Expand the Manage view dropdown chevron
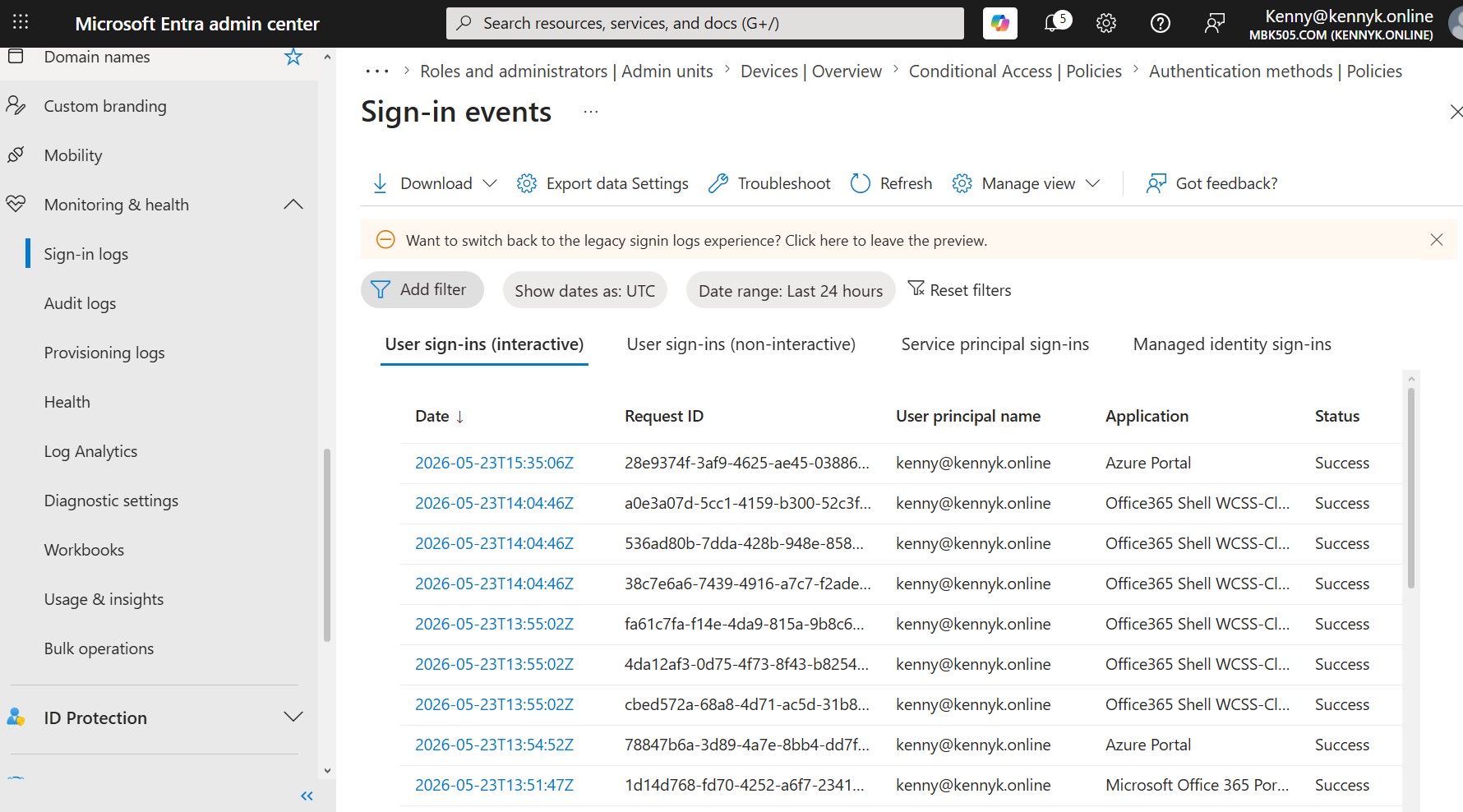Image resolution: width=1463 pixels, height=812 pixels. (x=1092, y=183)
